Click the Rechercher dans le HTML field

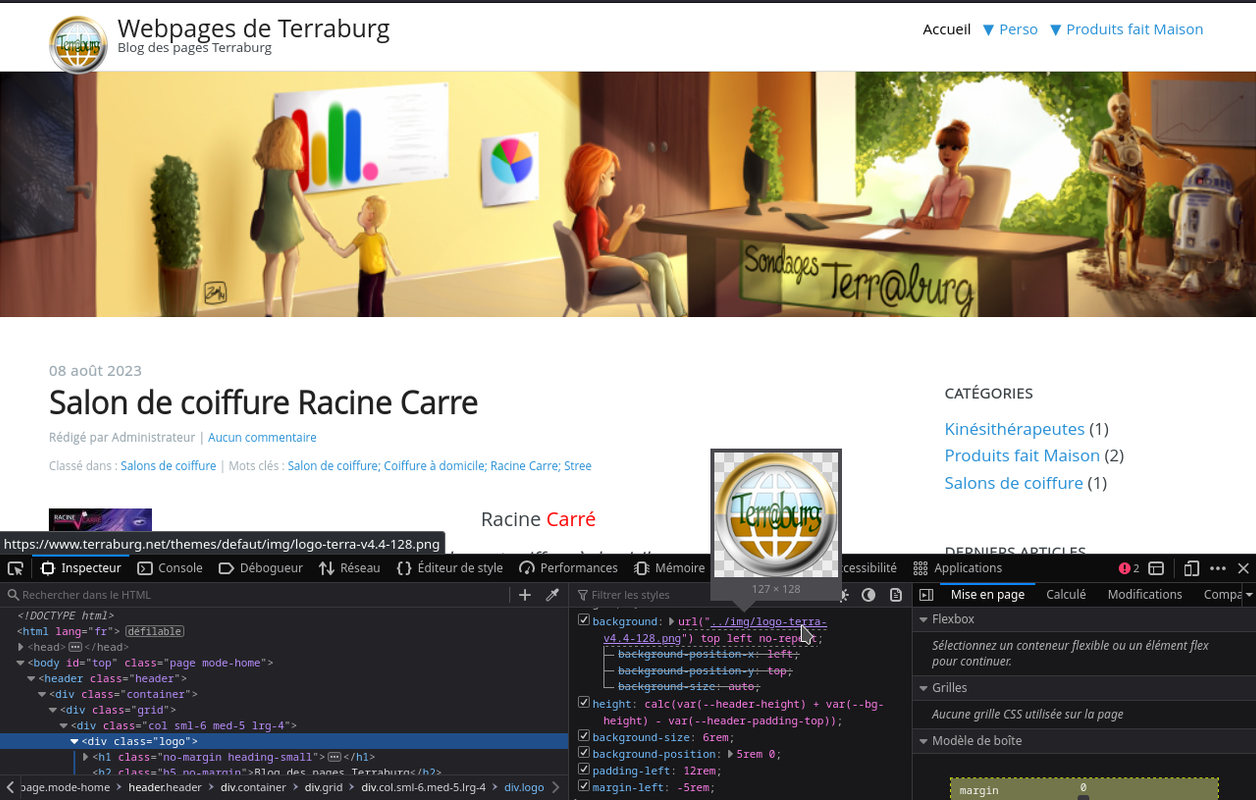coord(255,595)
